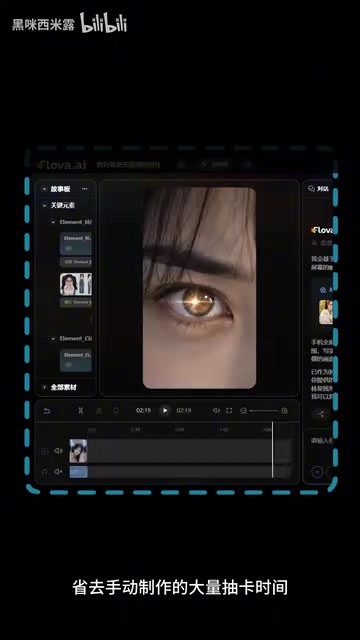Click the white playhead marker on the timeline

(x=273, y=449)
